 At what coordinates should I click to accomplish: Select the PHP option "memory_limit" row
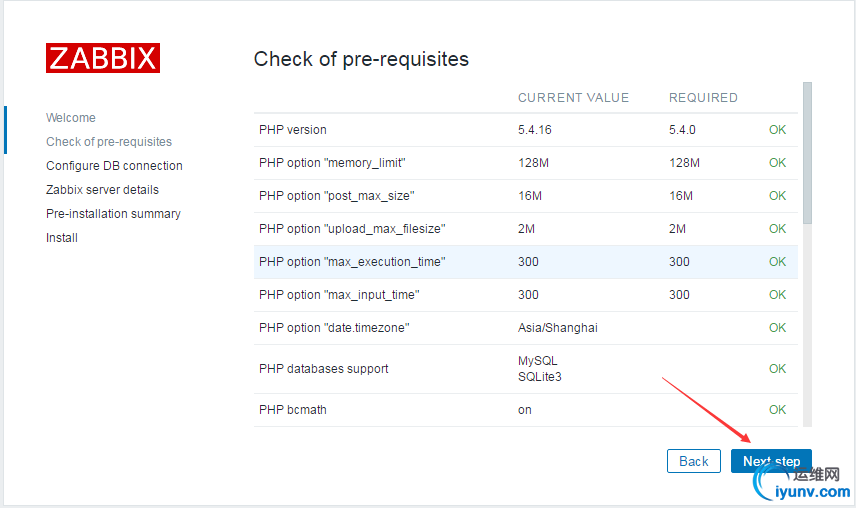pyautogui.click(x=525, y=163)
